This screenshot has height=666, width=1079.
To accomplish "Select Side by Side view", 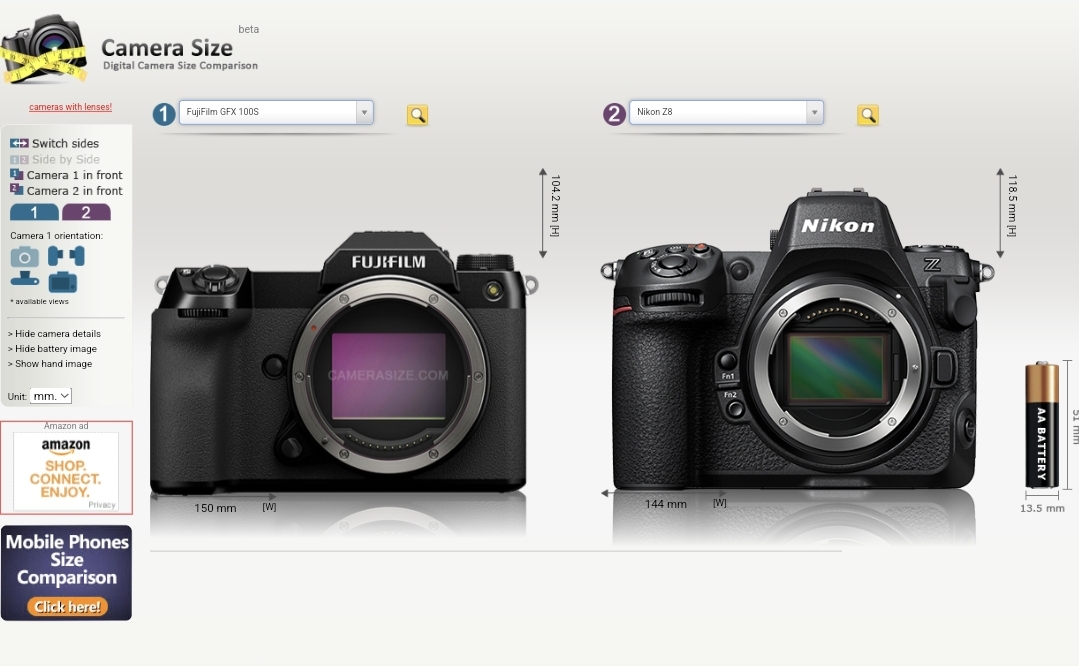I will 65,159.
